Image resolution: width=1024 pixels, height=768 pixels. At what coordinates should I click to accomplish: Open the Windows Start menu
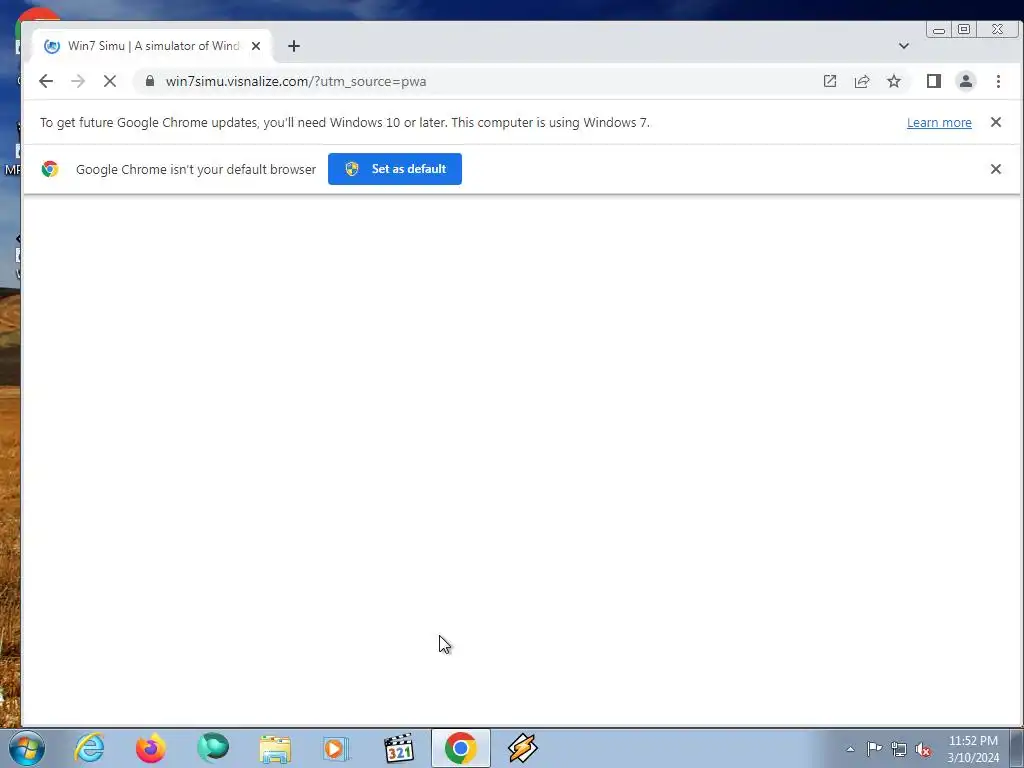point(27,748)
